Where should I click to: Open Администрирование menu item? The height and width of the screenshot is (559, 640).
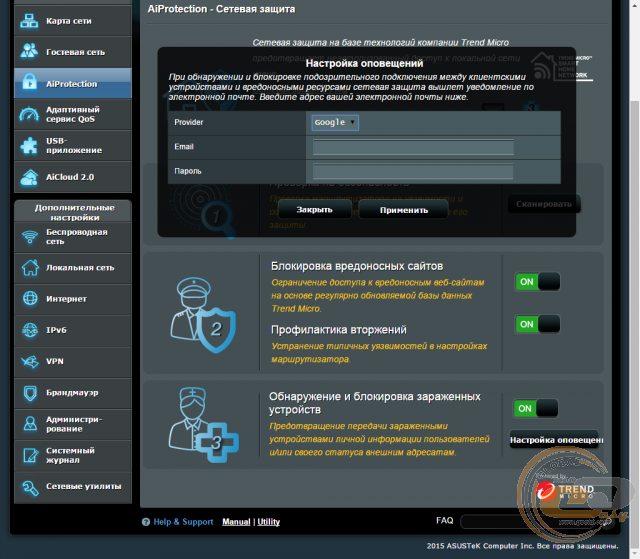[x=73, y=424]
